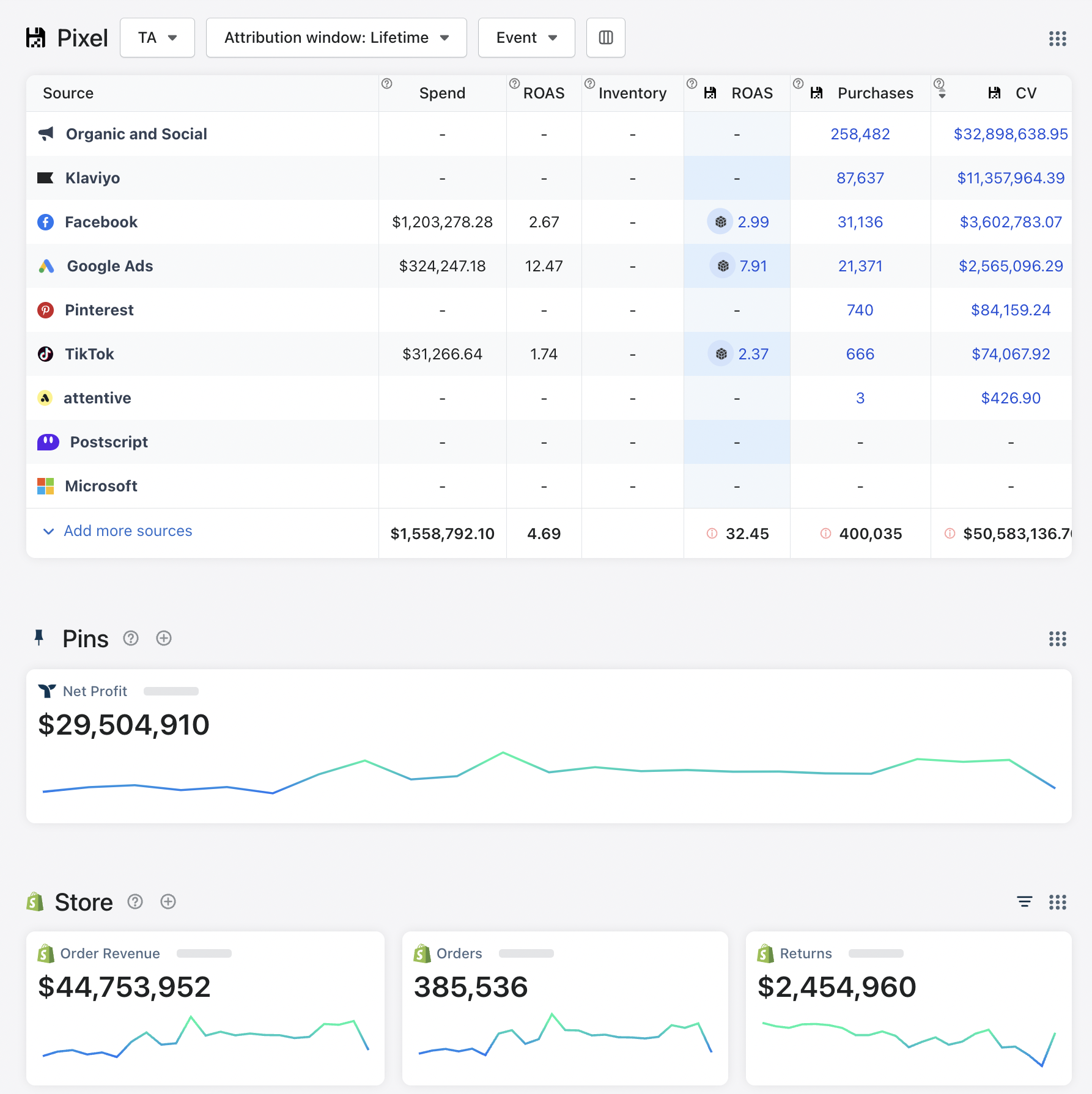
Task: Click the Store help question icon
Action: click(135, 901)
